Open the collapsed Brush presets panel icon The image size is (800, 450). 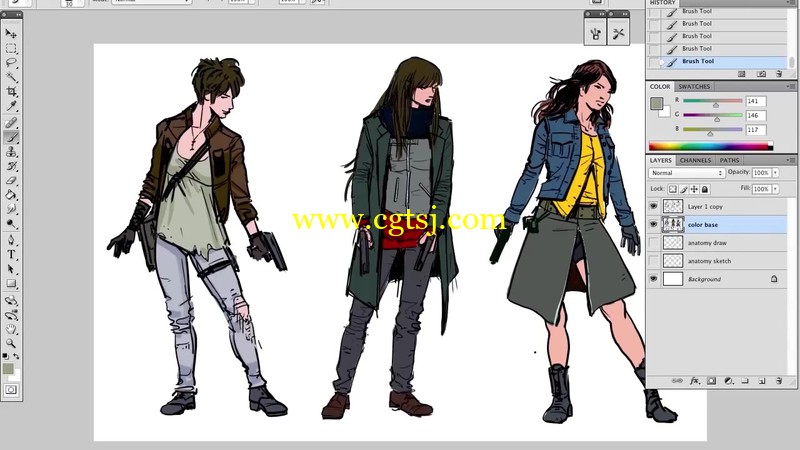[595, 34]
